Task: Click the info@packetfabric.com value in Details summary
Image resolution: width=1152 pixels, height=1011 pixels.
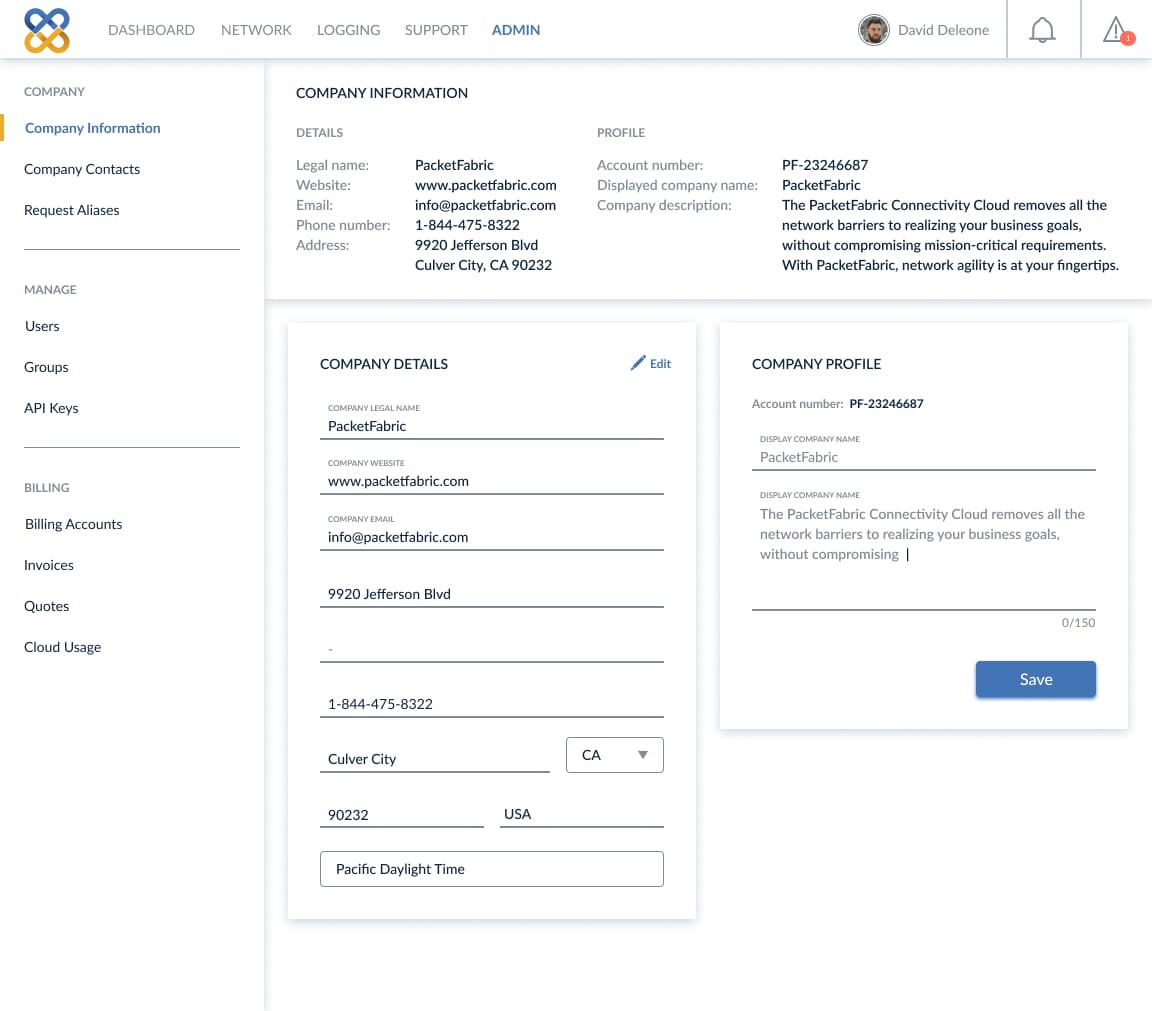Action: point(485,205)
